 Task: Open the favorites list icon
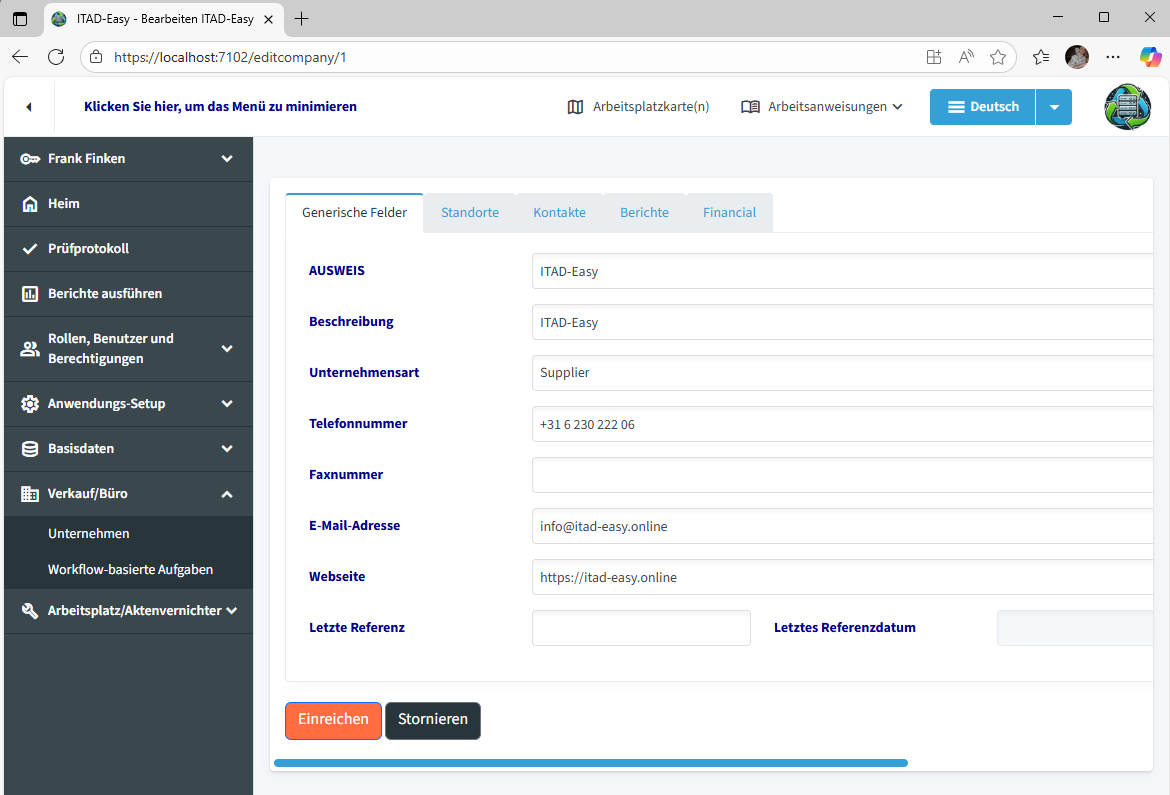click(x=1041, y=57)
